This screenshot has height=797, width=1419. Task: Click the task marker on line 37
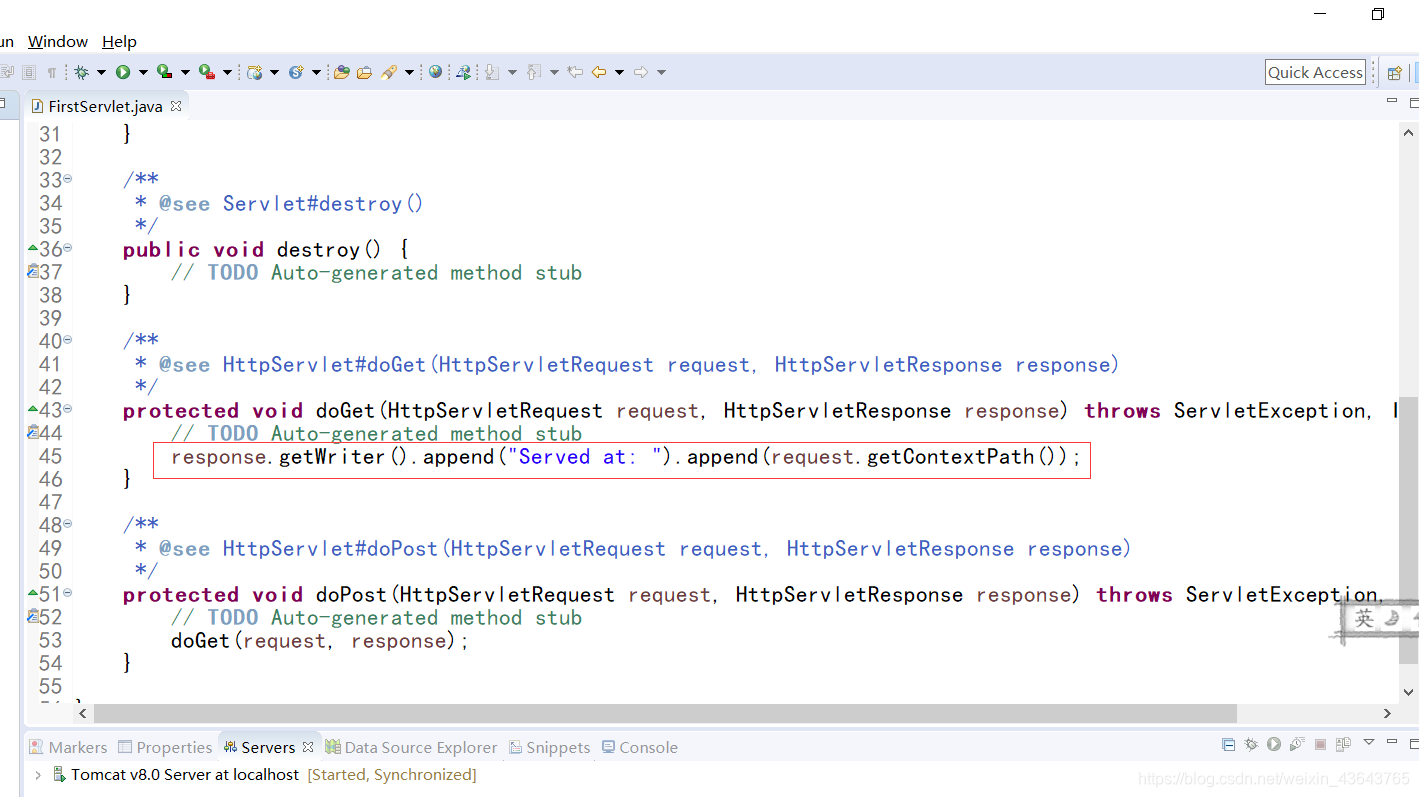[x=32, y=271]
